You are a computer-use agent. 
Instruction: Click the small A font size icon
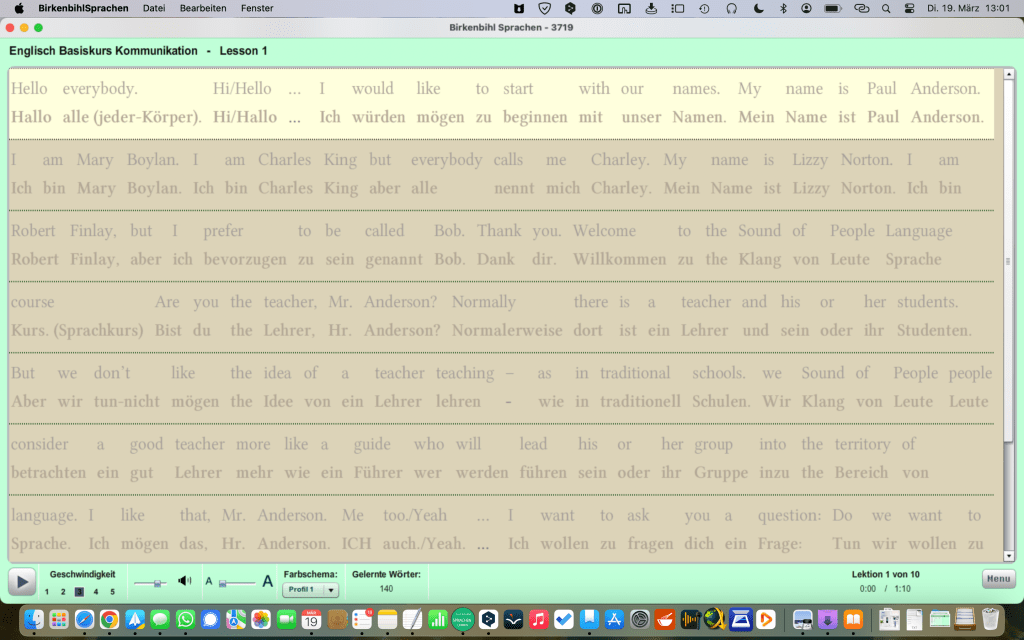pos(209,581)
